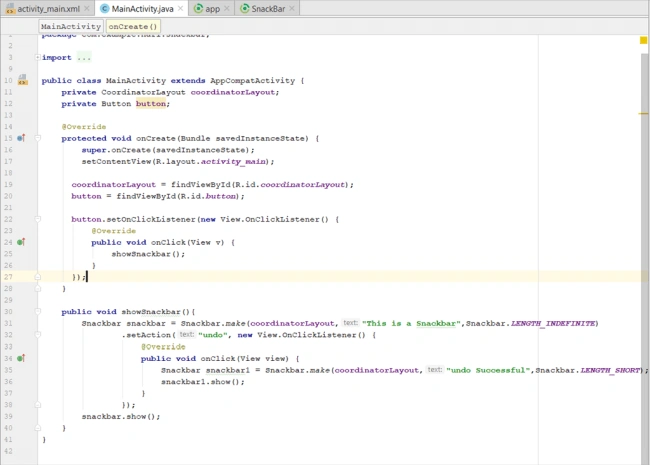This screenshot has width=650, height=465.
Task: Click 'snackbar.show();' on line 39
Action: [121, 417]
